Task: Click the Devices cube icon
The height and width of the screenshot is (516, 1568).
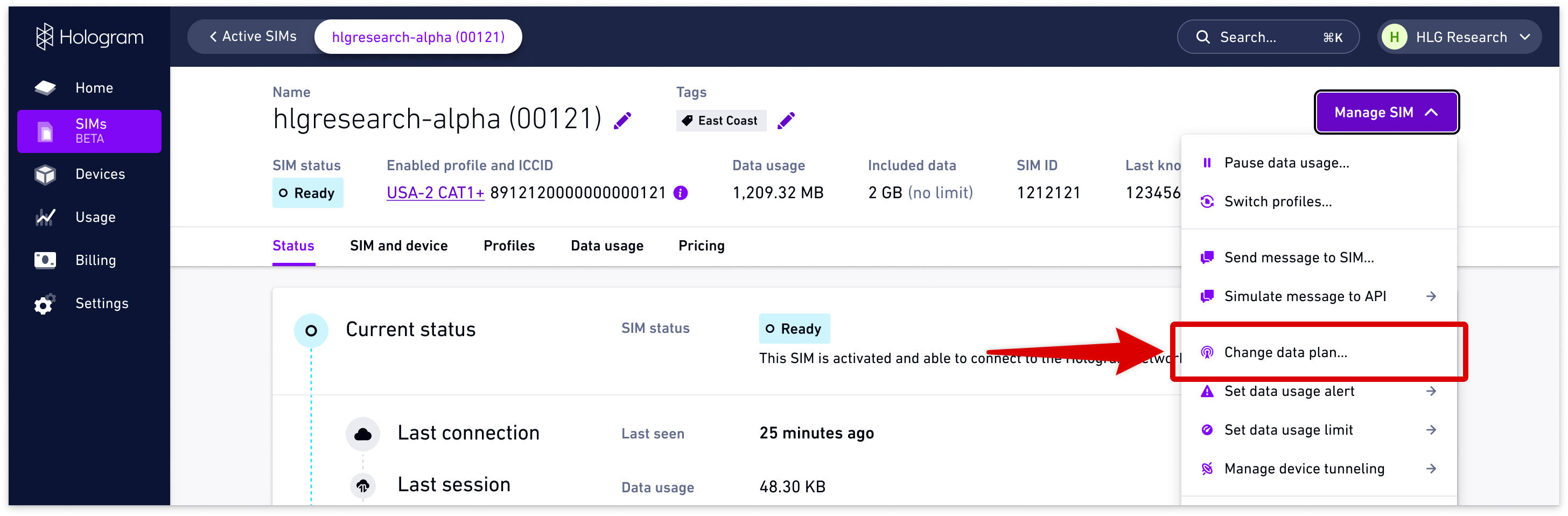Action: pos(45,175)
